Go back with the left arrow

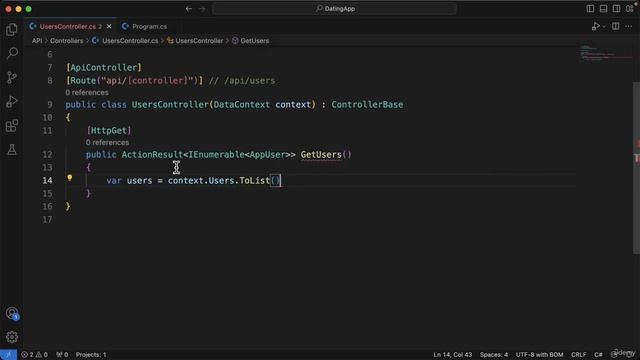(189, 9)
